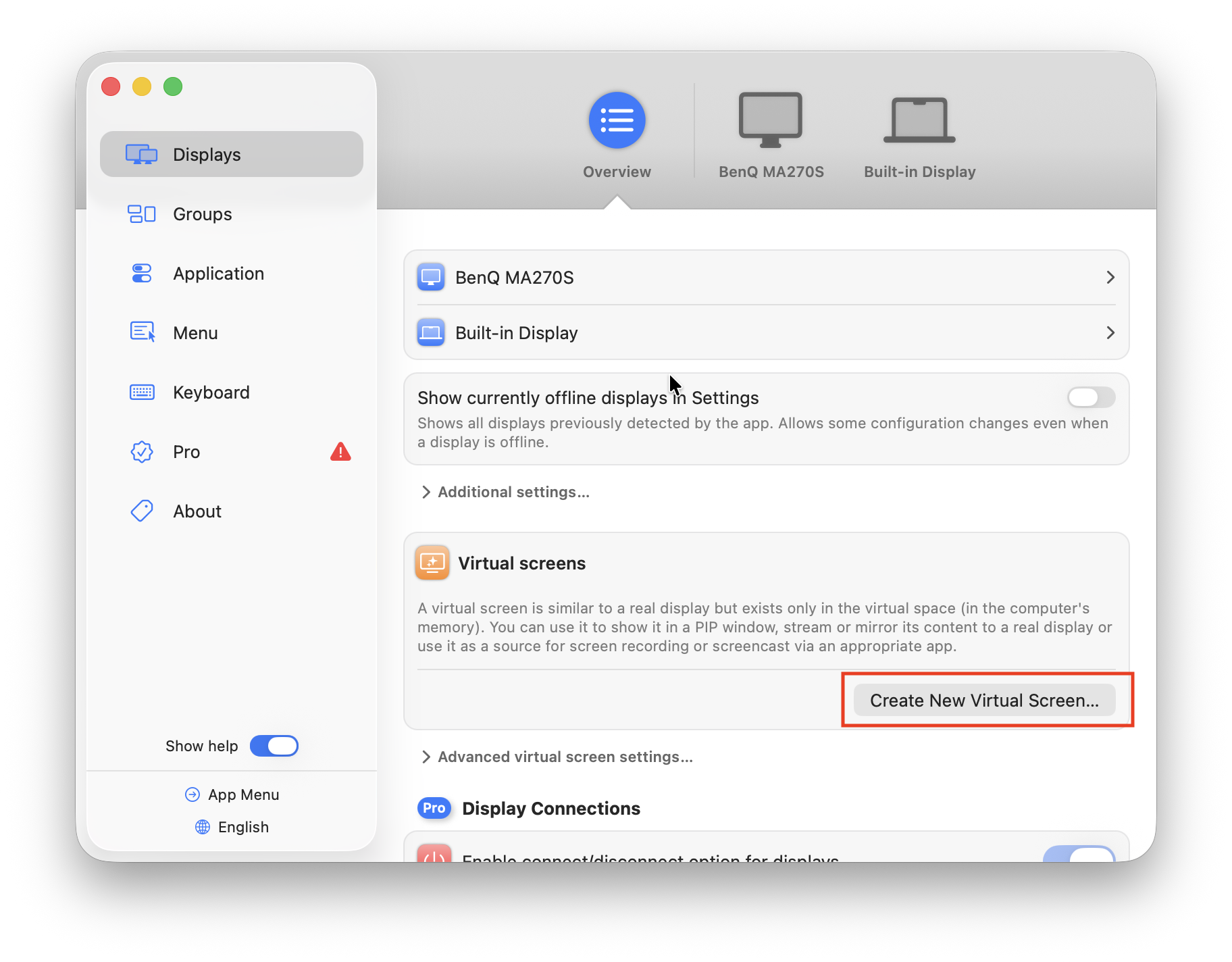
Task: Click the green zoom window button
Action: tap(173, 86)
